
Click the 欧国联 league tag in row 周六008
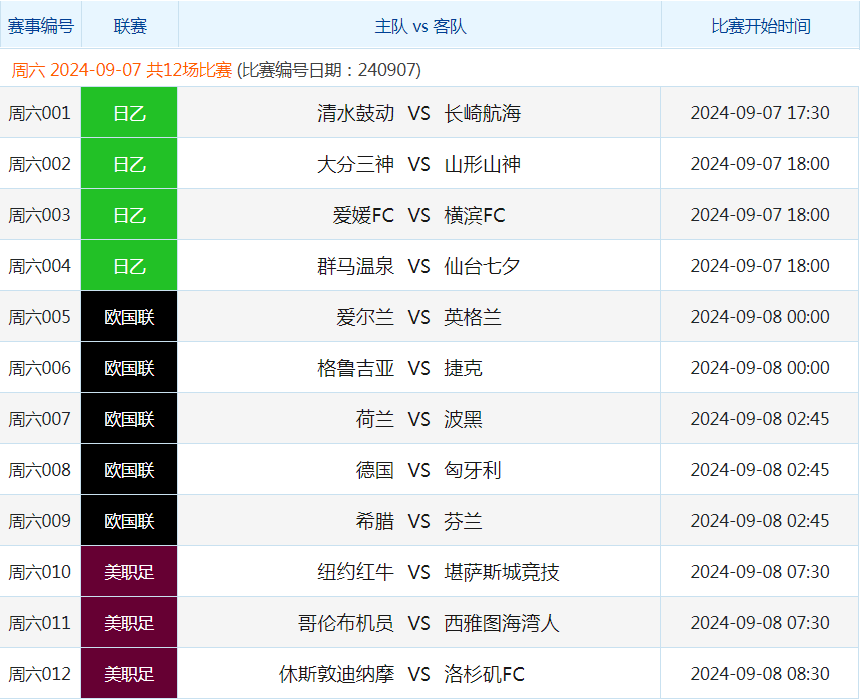[x=129, y=470]
